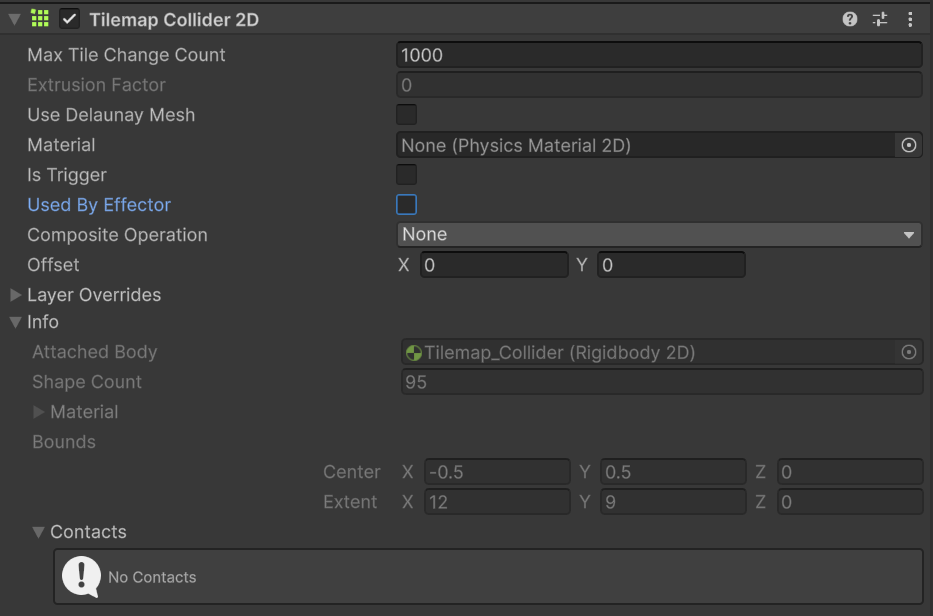Click the Rigidbody 2D icon in Attached Body
The height and width of the screenshot is (616, 933).
pyautogui.click(x=413, y=352)
